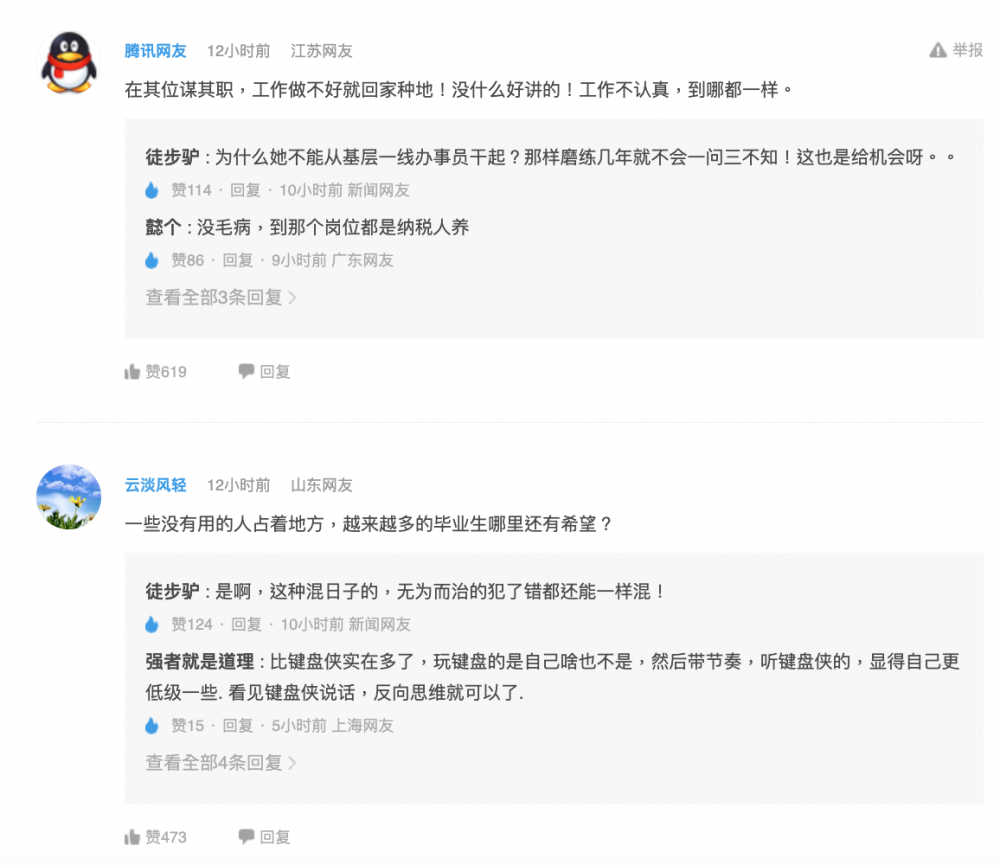The image size is (1000, 865).
Task: Expand 查看全部4条回复
Action: 221,763
